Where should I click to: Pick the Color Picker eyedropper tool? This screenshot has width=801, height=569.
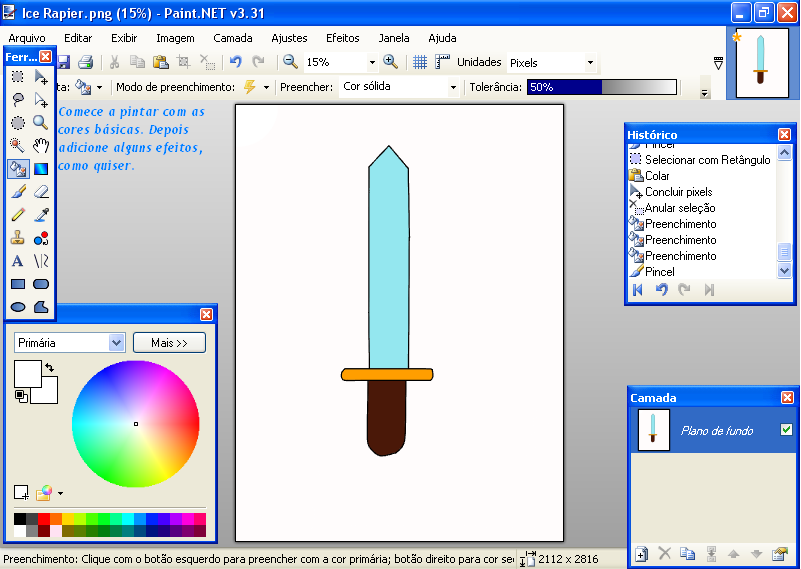coord(41,214)
